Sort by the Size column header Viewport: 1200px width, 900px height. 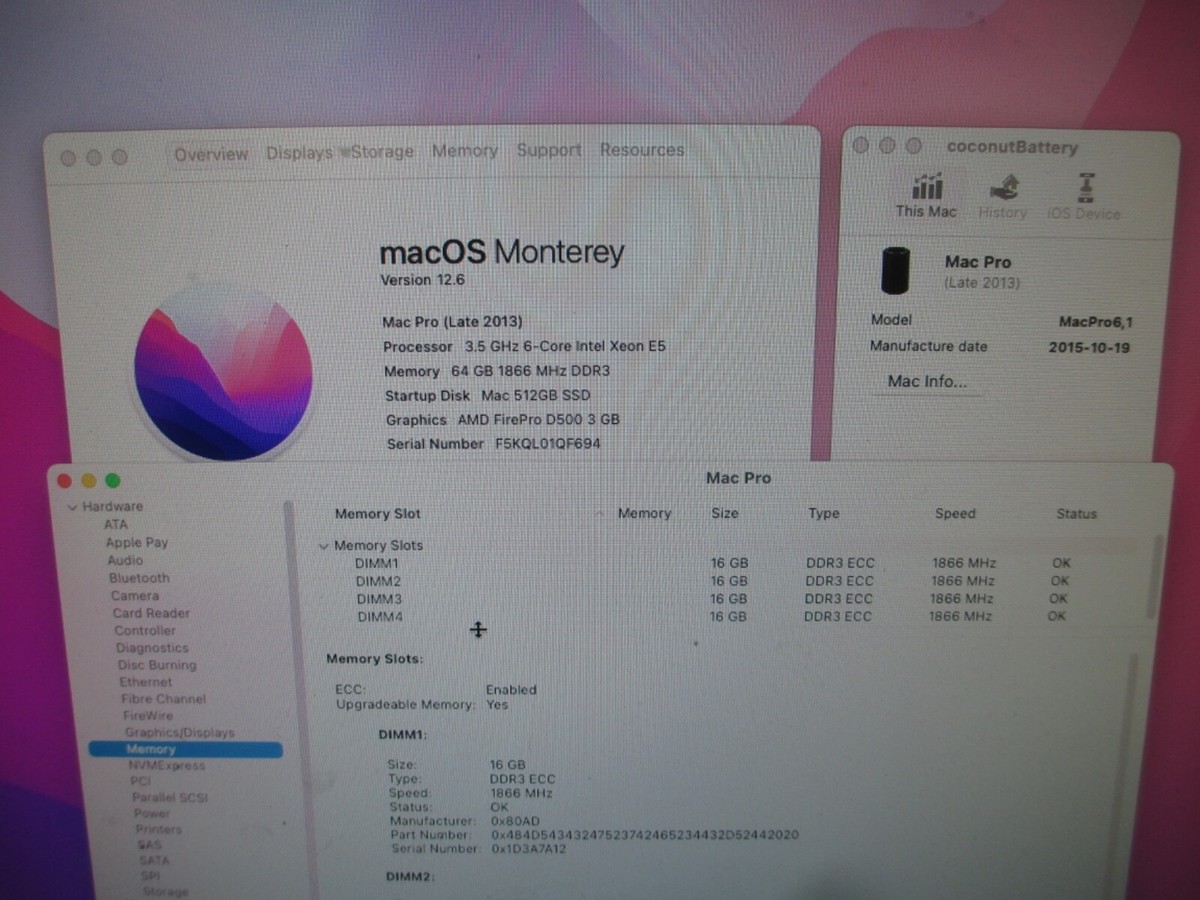725,513
